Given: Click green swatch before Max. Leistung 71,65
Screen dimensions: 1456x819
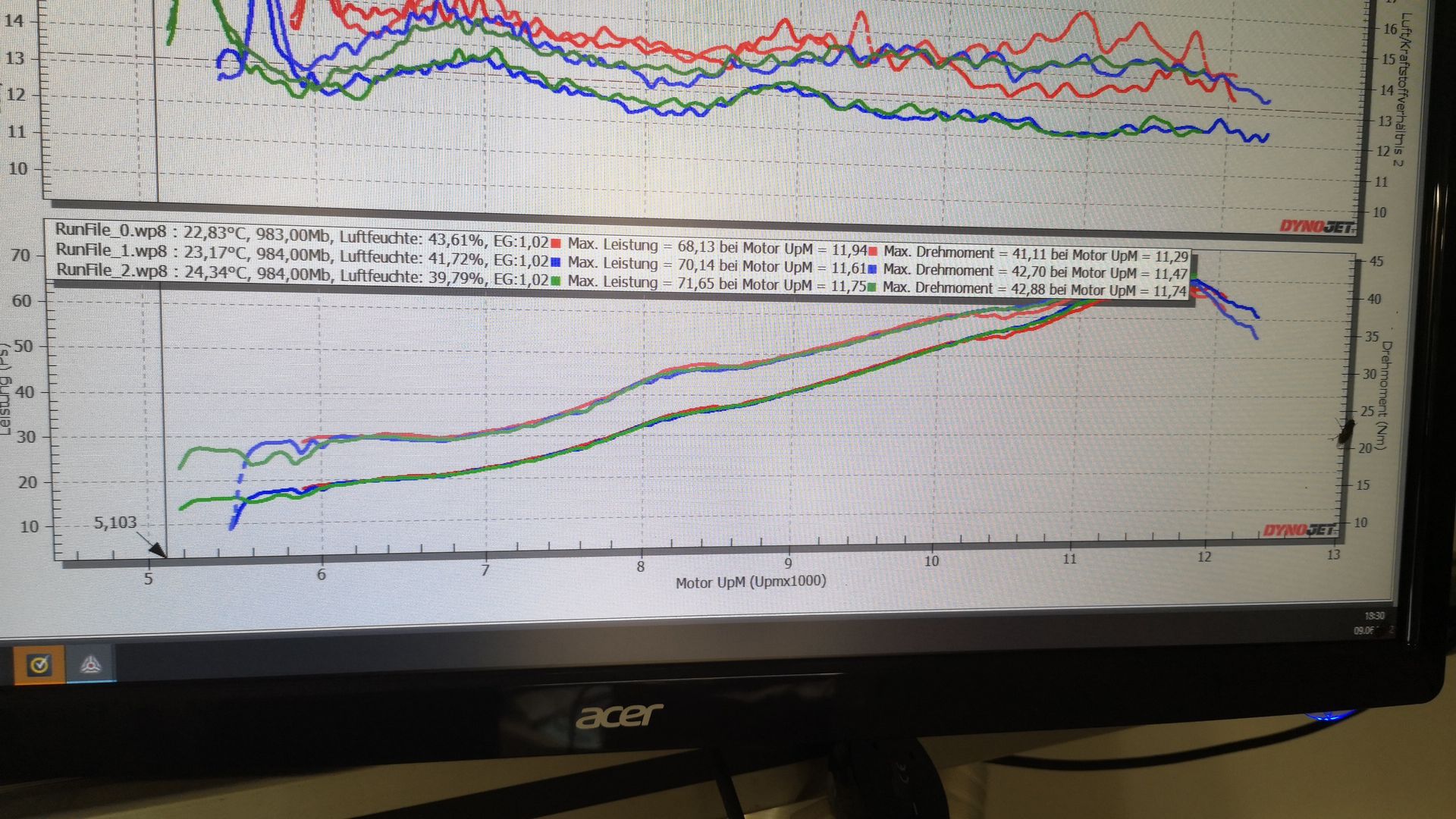Looking at the screenshot, I should click(556, 281).
